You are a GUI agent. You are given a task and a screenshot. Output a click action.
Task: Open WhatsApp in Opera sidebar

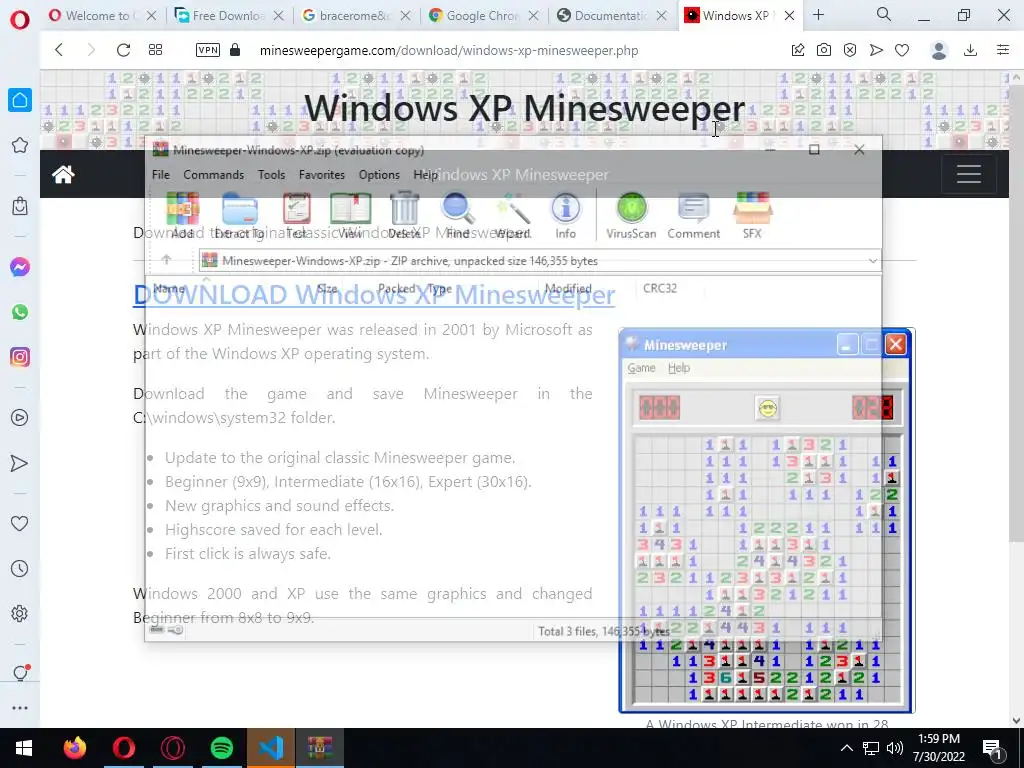point(20,312)
